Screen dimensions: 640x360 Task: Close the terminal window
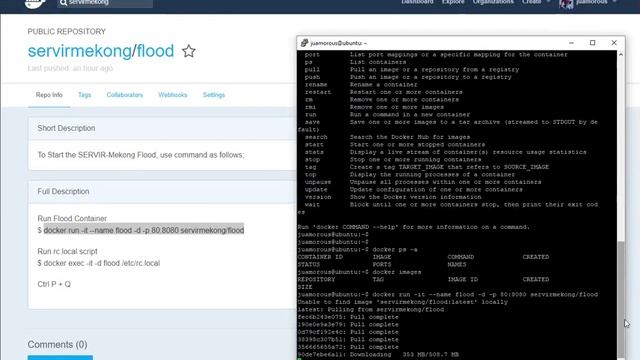(614, 43)
